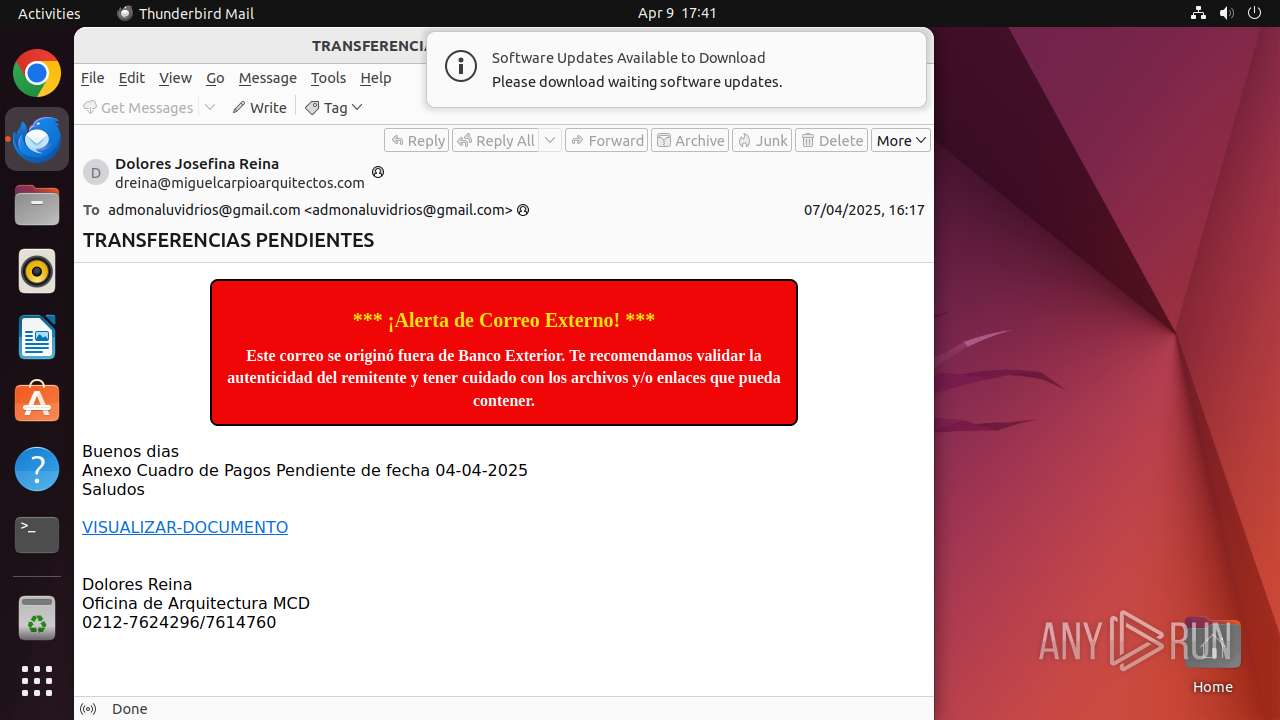Image resolution: width=1280 pixels, height=720 pixels.
Task: Open the File menu
Action: point(92,78)
